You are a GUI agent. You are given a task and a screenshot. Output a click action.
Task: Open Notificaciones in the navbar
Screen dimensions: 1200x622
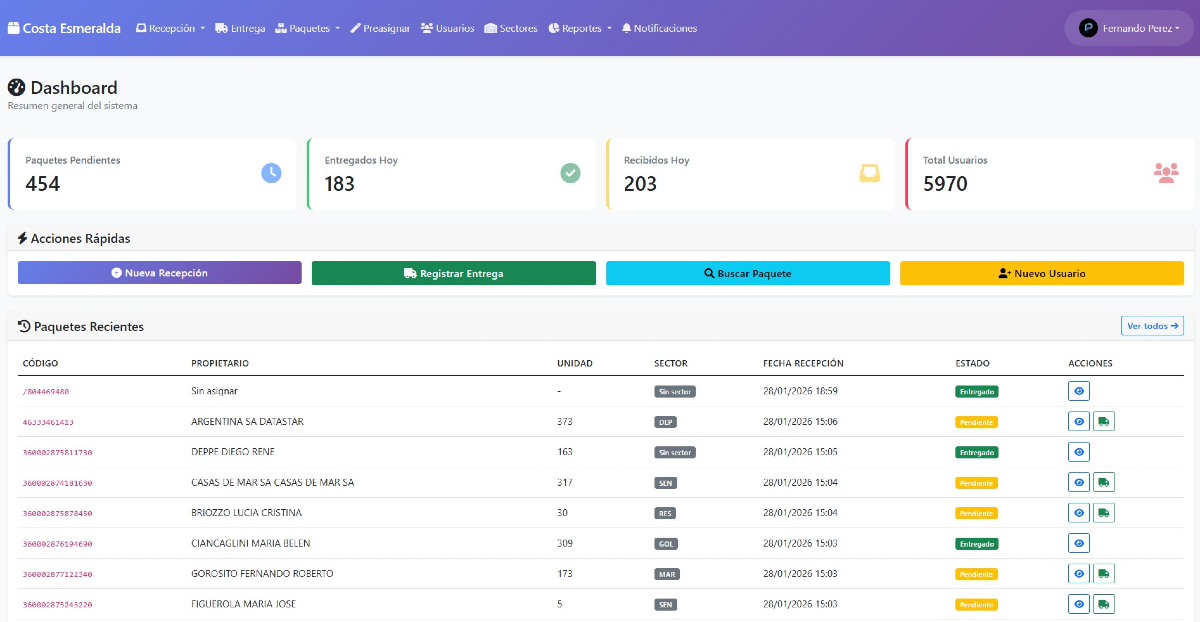coord(659,28)
